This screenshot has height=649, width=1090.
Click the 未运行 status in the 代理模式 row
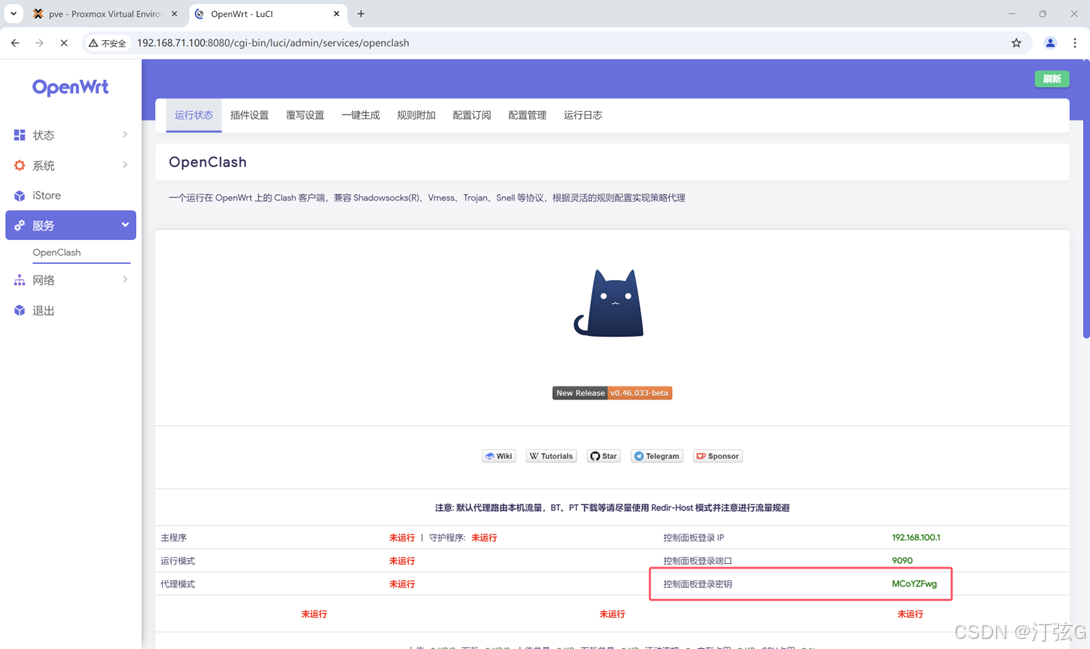coord(402,584)
